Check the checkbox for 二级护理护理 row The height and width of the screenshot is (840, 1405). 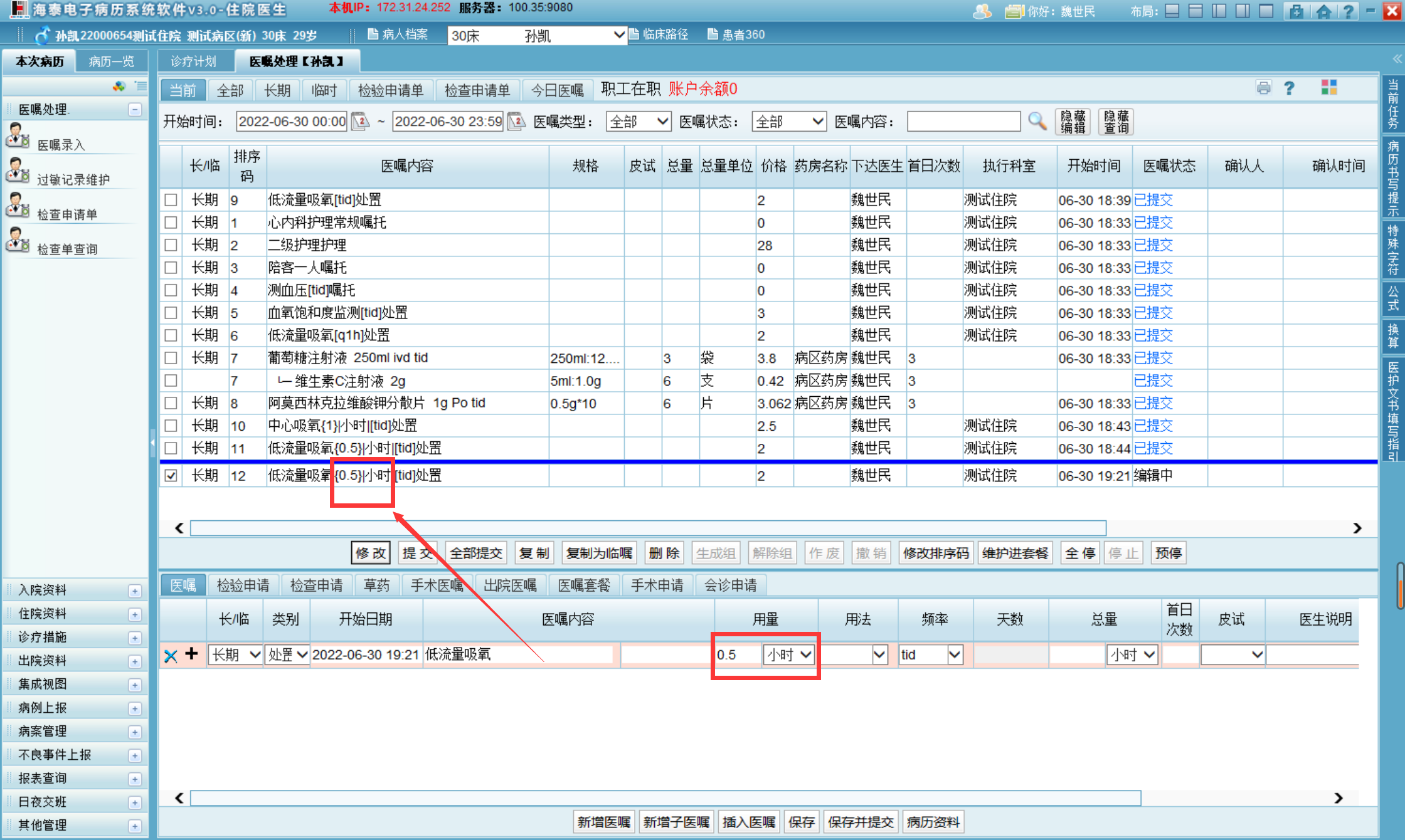[x=171, y=245]
